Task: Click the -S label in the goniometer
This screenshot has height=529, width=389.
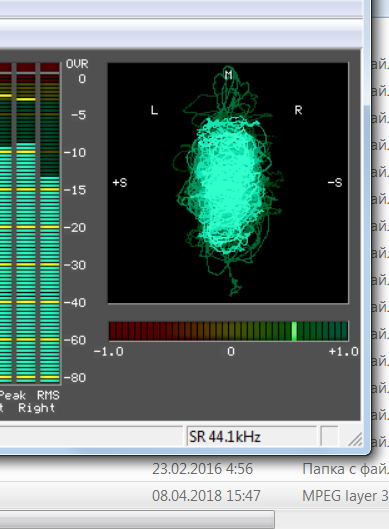Action: coord(335,183)
